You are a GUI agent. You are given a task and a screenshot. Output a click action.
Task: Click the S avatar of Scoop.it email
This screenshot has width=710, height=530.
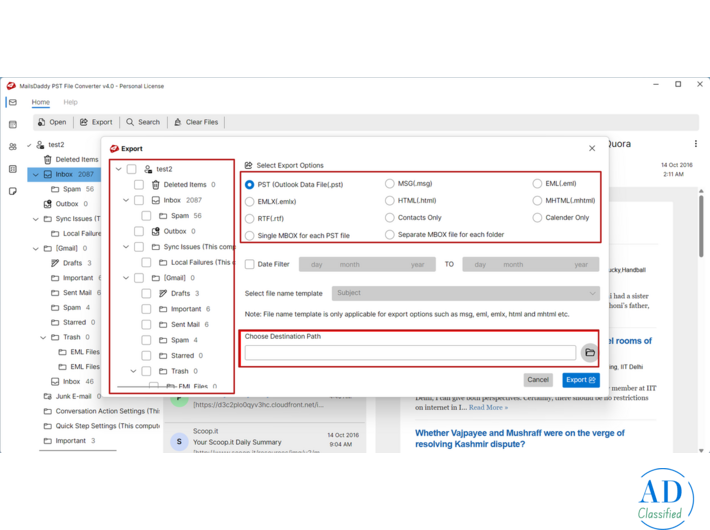pos(179,442)
